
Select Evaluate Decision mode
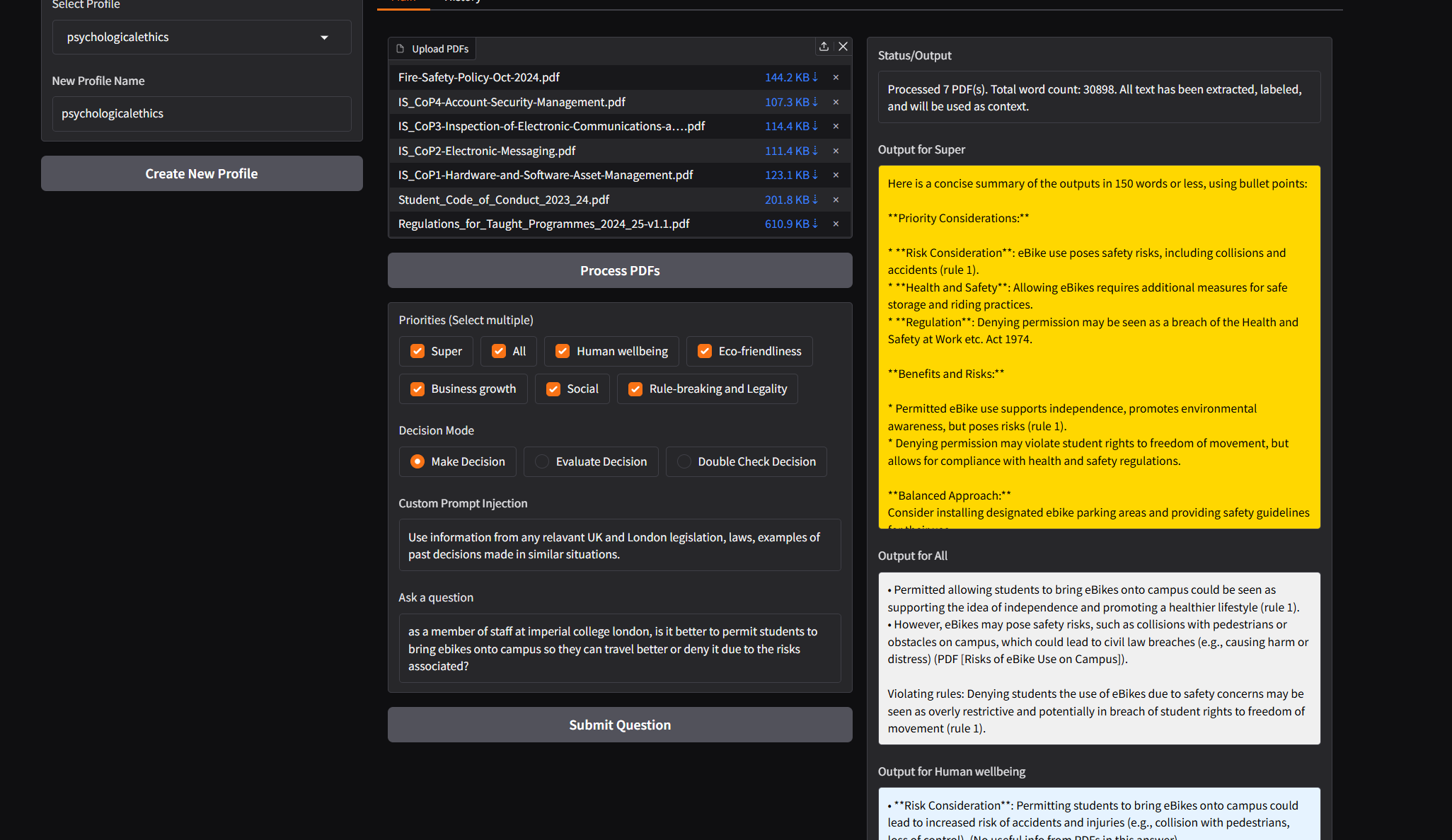pos(542,462)
